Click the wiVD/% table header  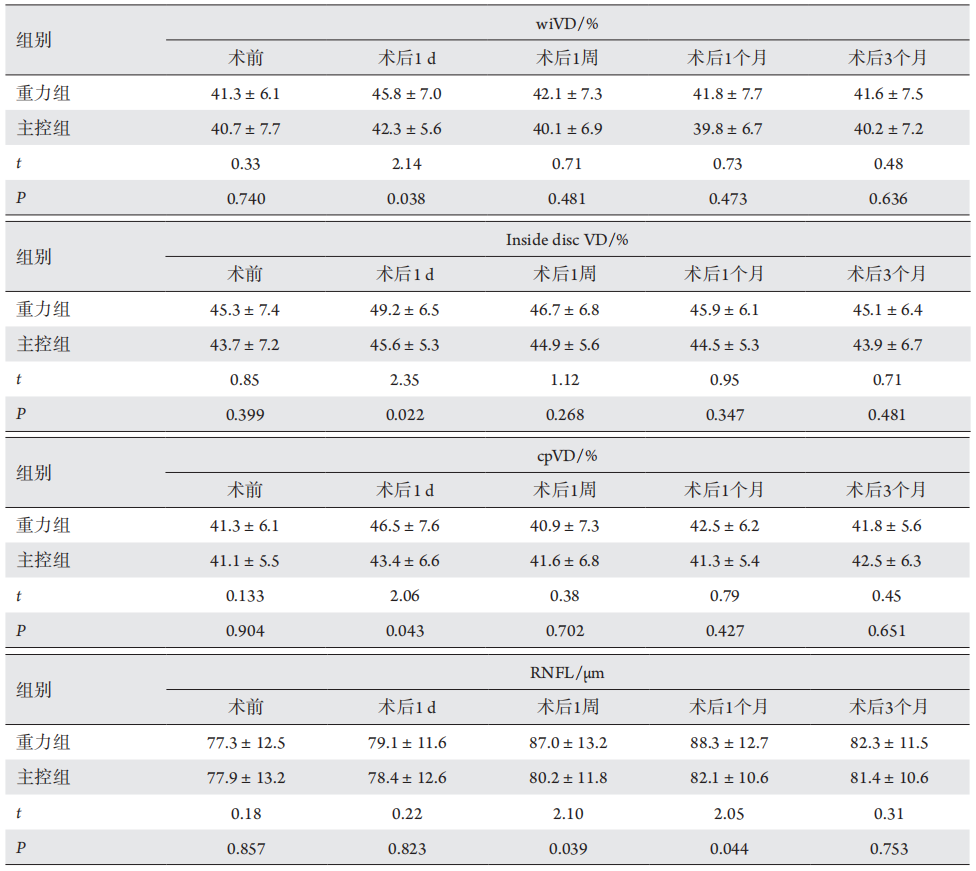tap(567, 23)
